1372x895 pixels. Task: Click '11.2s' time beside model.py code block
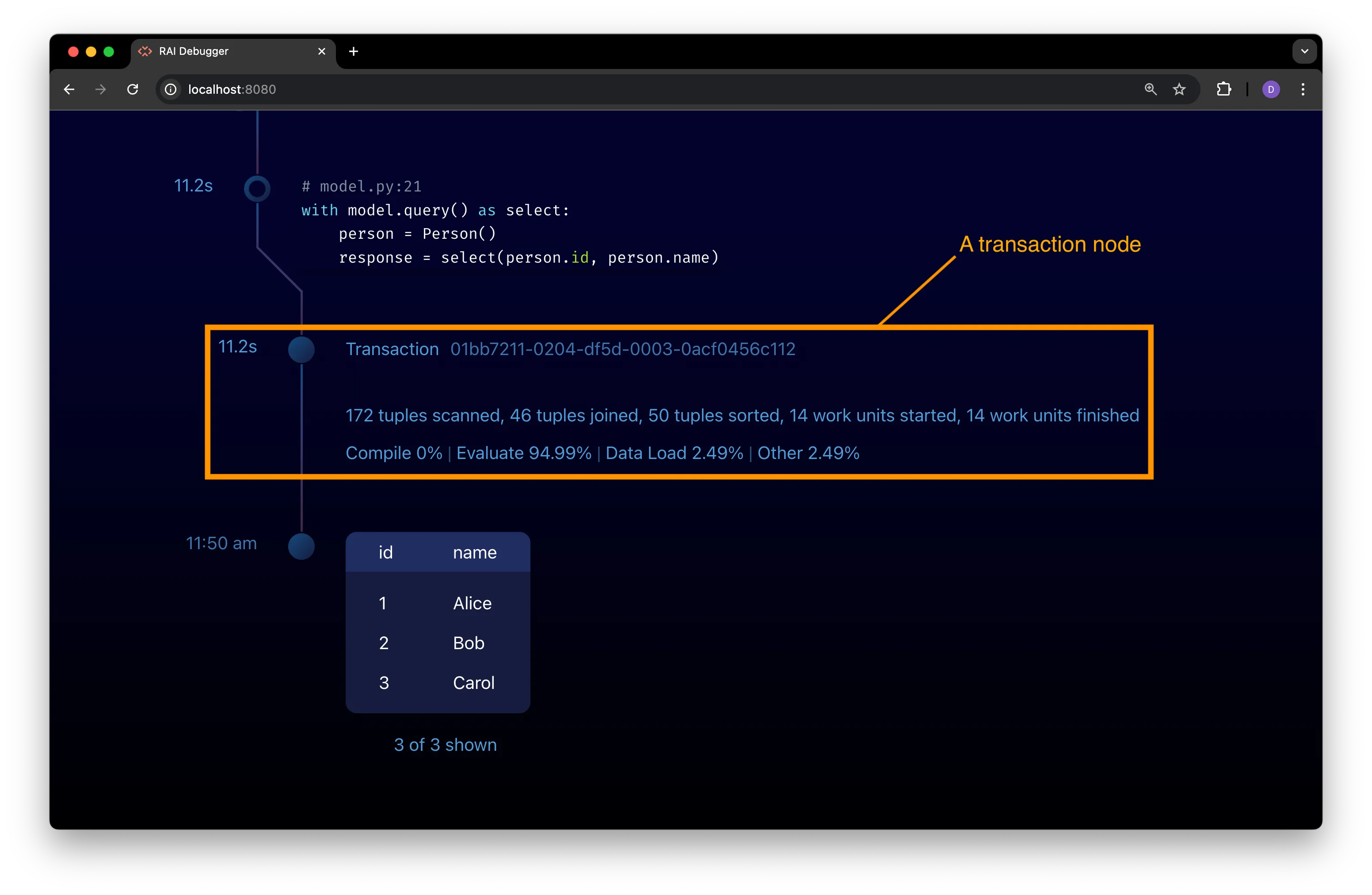coord(193,186)
